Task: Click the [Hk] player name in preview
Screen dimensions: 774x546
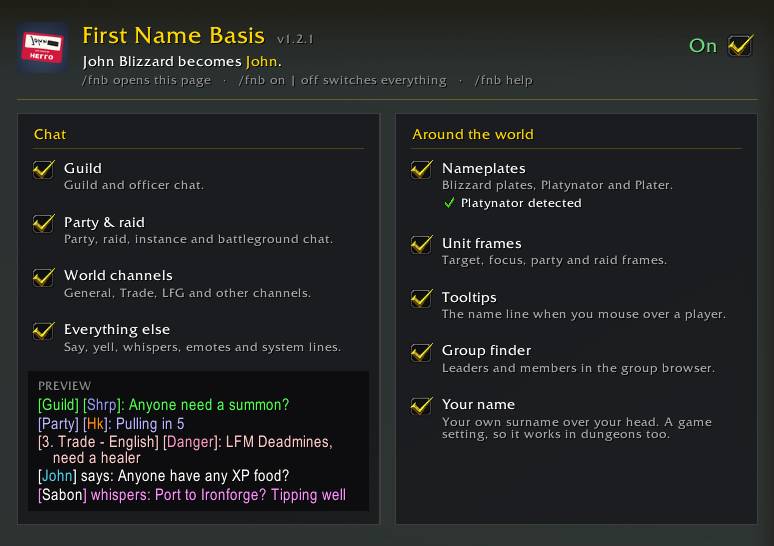Action: (95, 424)
